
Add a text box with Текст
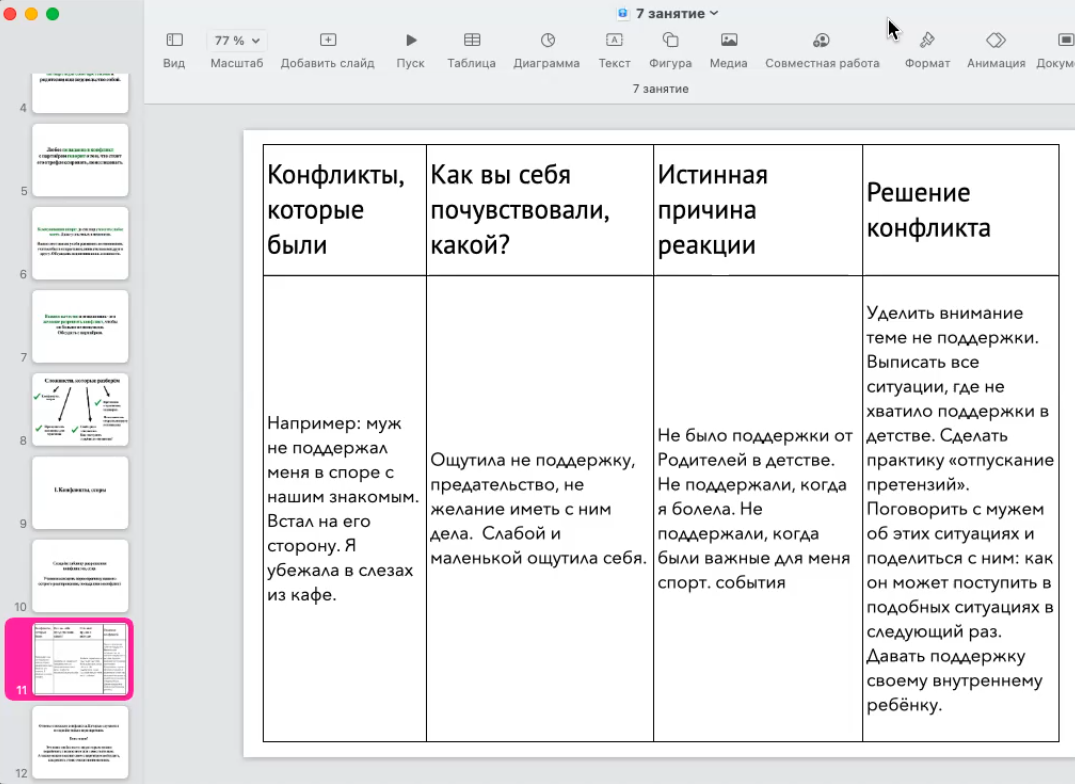[x=614, y=50]
